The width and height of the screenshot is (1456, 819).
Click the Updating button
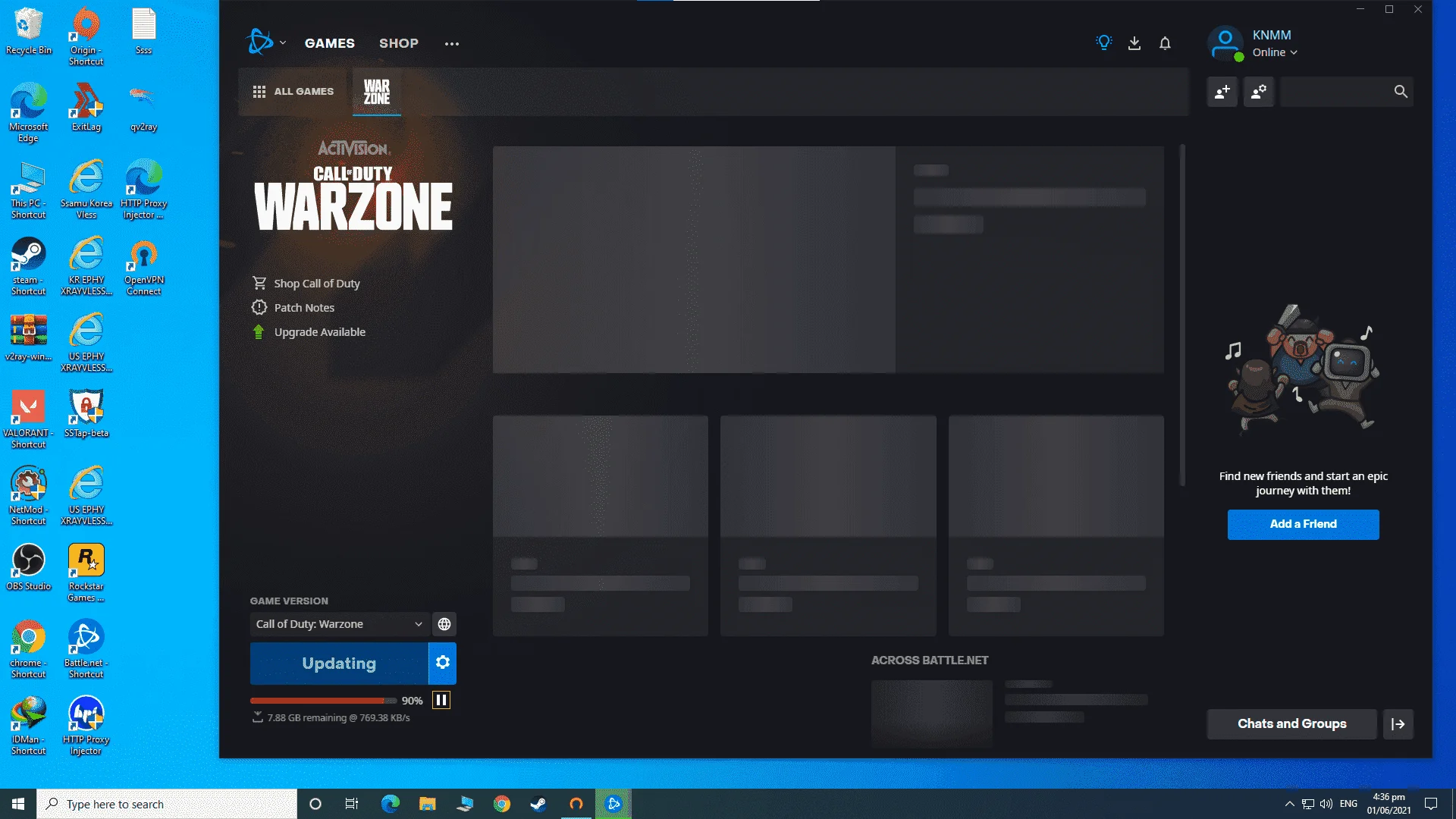(x=339, y=664)
